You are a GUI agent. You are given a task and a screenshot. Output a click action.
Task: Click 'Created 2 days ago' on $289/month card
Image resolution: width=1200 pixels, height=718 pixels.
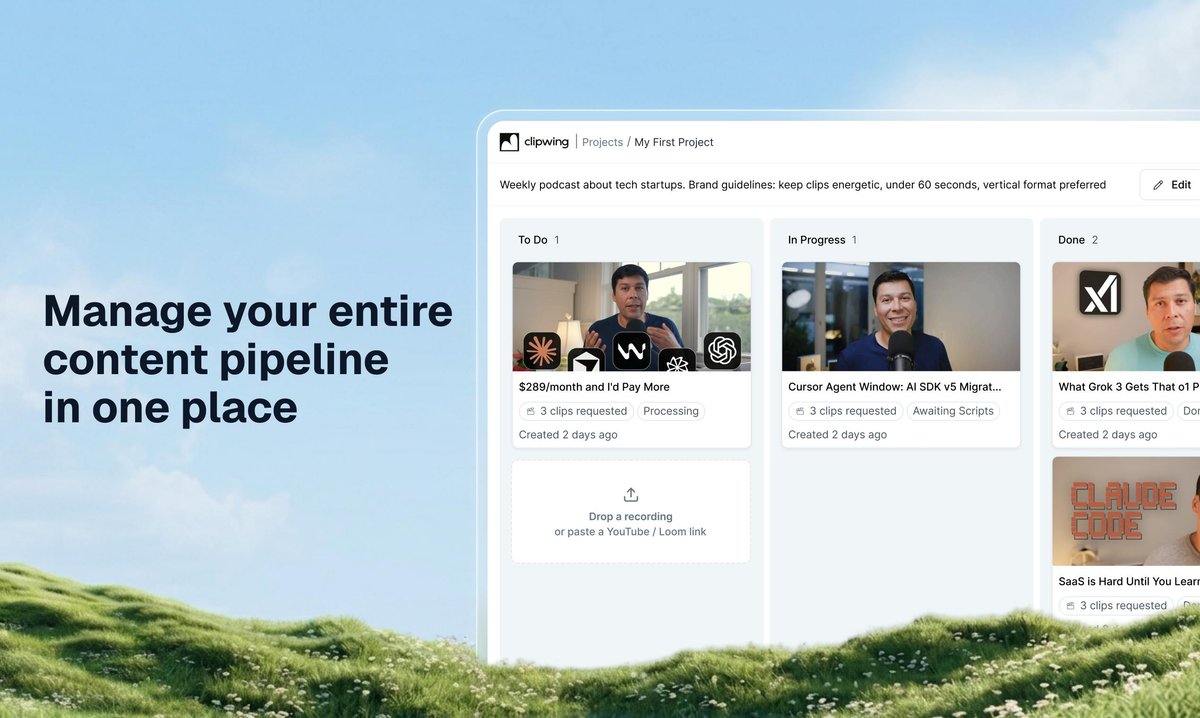point(568,435)
